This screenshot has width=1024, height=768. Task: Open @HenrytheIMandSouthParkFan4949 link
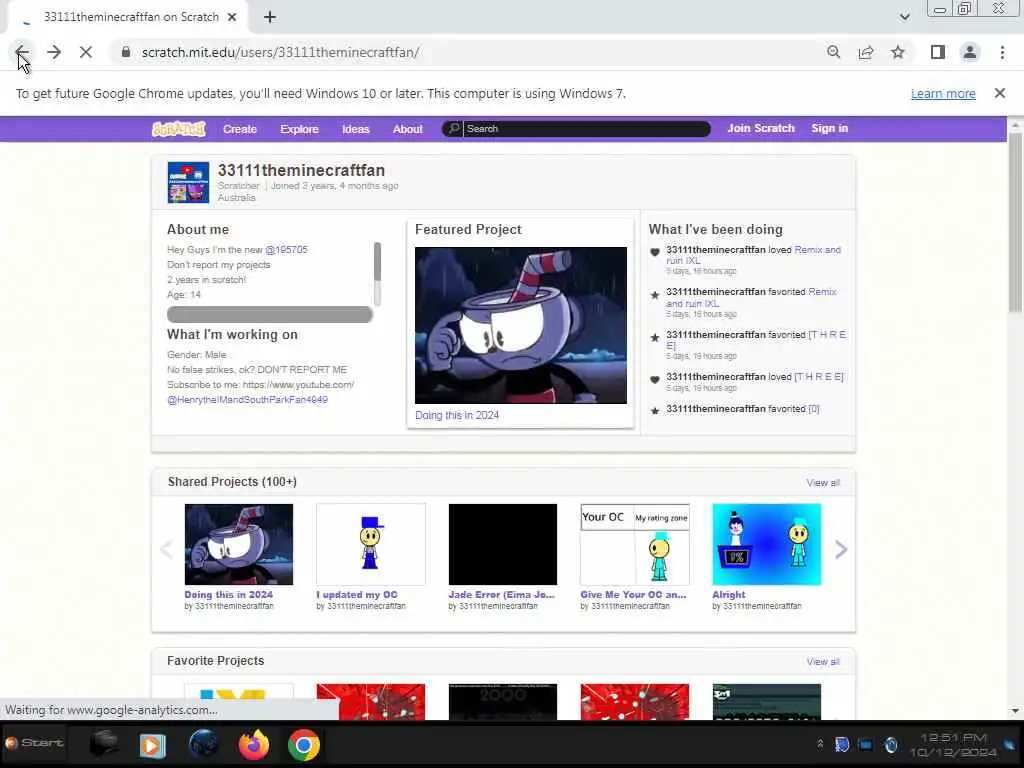point(248,400)
